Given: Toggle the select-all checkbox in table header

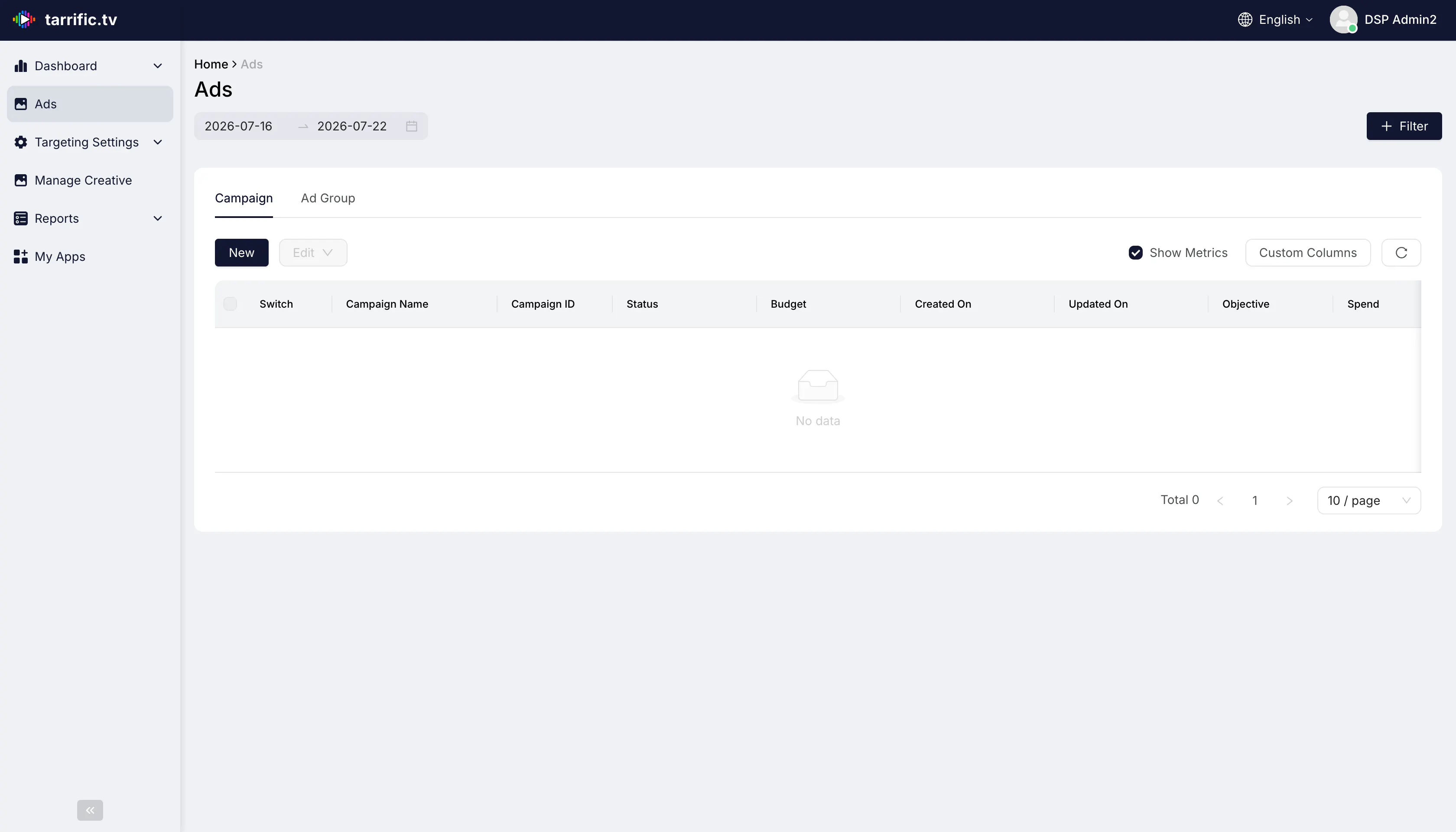Looking at the screenshot, I should [230, 304].
